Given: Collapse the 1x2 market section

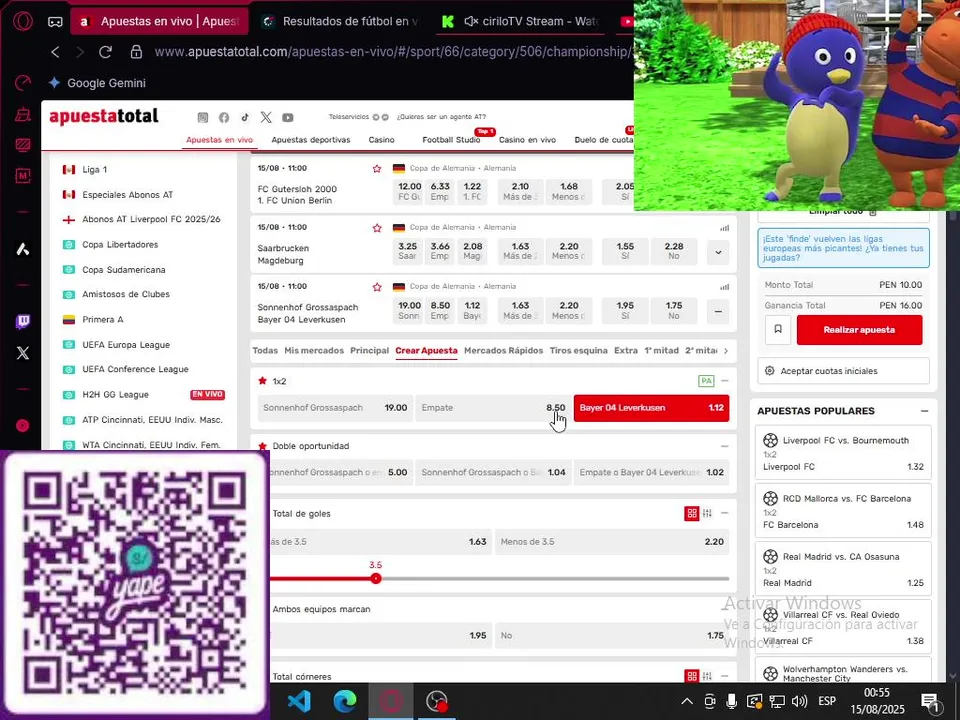Looking at the screenshot, I should 725,381.
